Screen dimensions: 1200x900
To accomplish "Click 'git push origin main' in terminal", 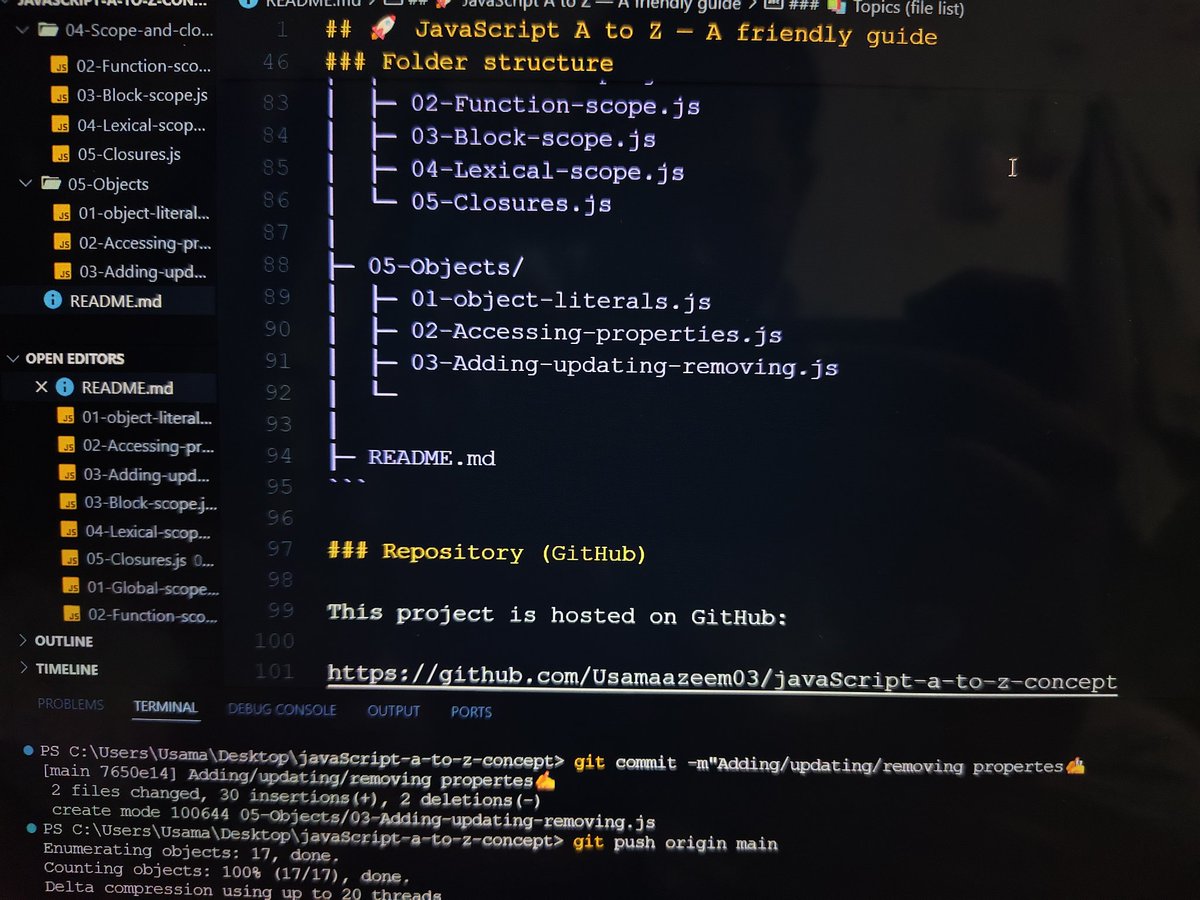I will coord(676,843).
